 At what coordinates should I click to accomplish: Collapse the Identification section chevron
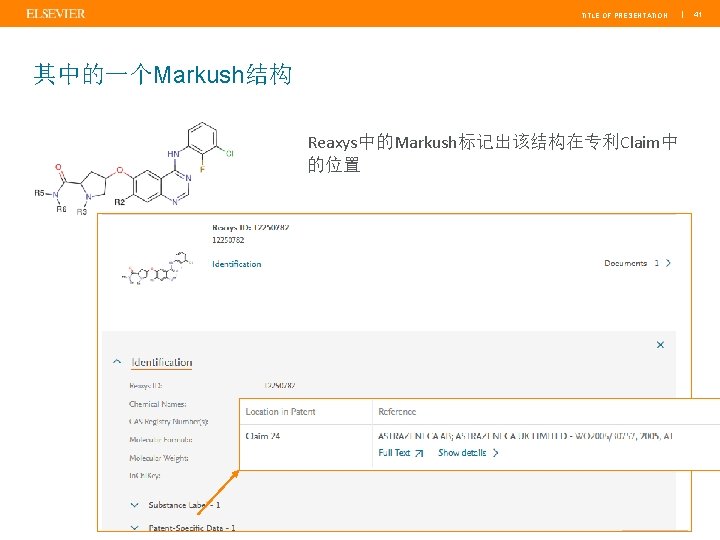tap(117, 362)
